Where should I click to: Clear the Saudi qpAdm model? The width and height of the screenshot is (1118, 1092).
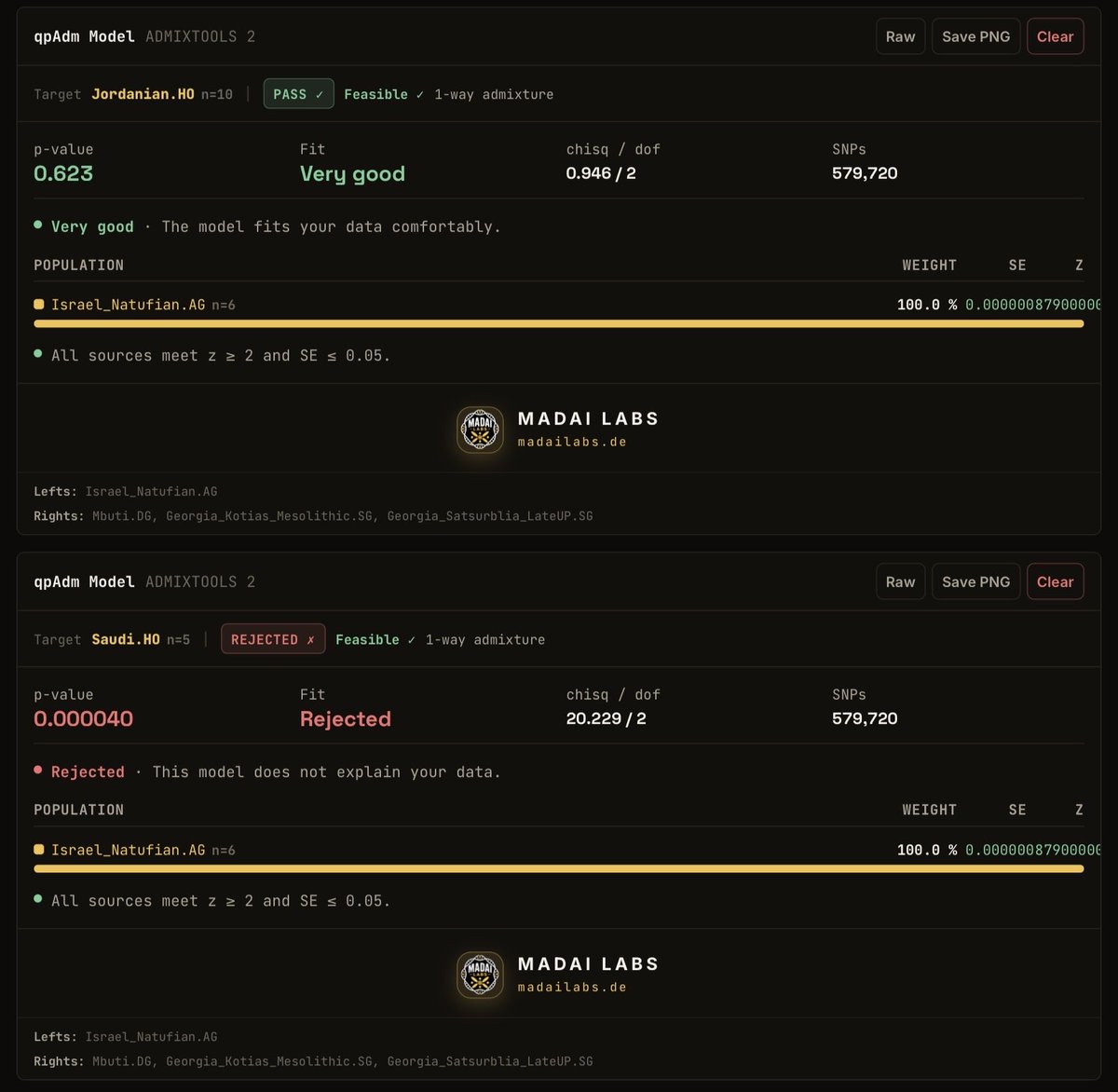pyautogui.click(x=1055, y=581)
